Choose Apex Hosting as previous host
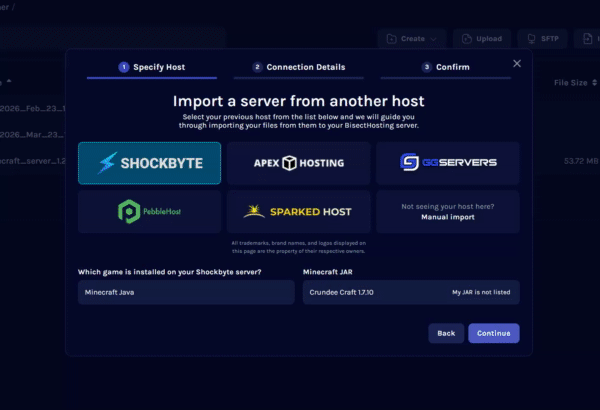Image resolution: width=600 pixels, height=410 pixels. (298, 163)
